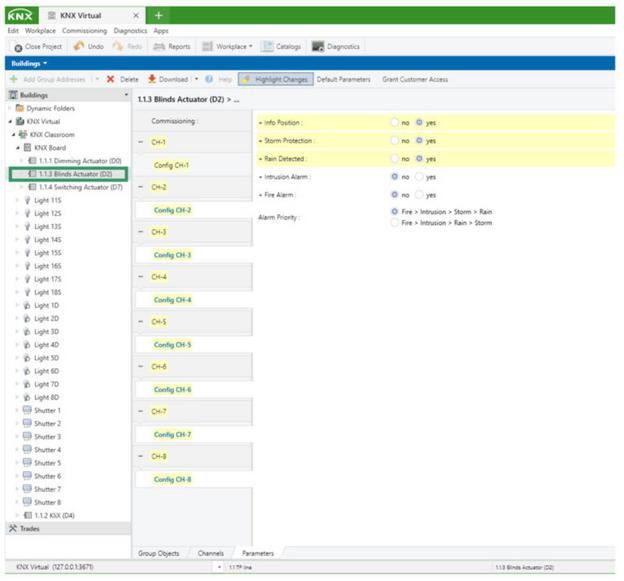This screenshot has height=581, width=624.
Task: Set Info Position to no
Action: pyautogui.click(x=395, y=123)
